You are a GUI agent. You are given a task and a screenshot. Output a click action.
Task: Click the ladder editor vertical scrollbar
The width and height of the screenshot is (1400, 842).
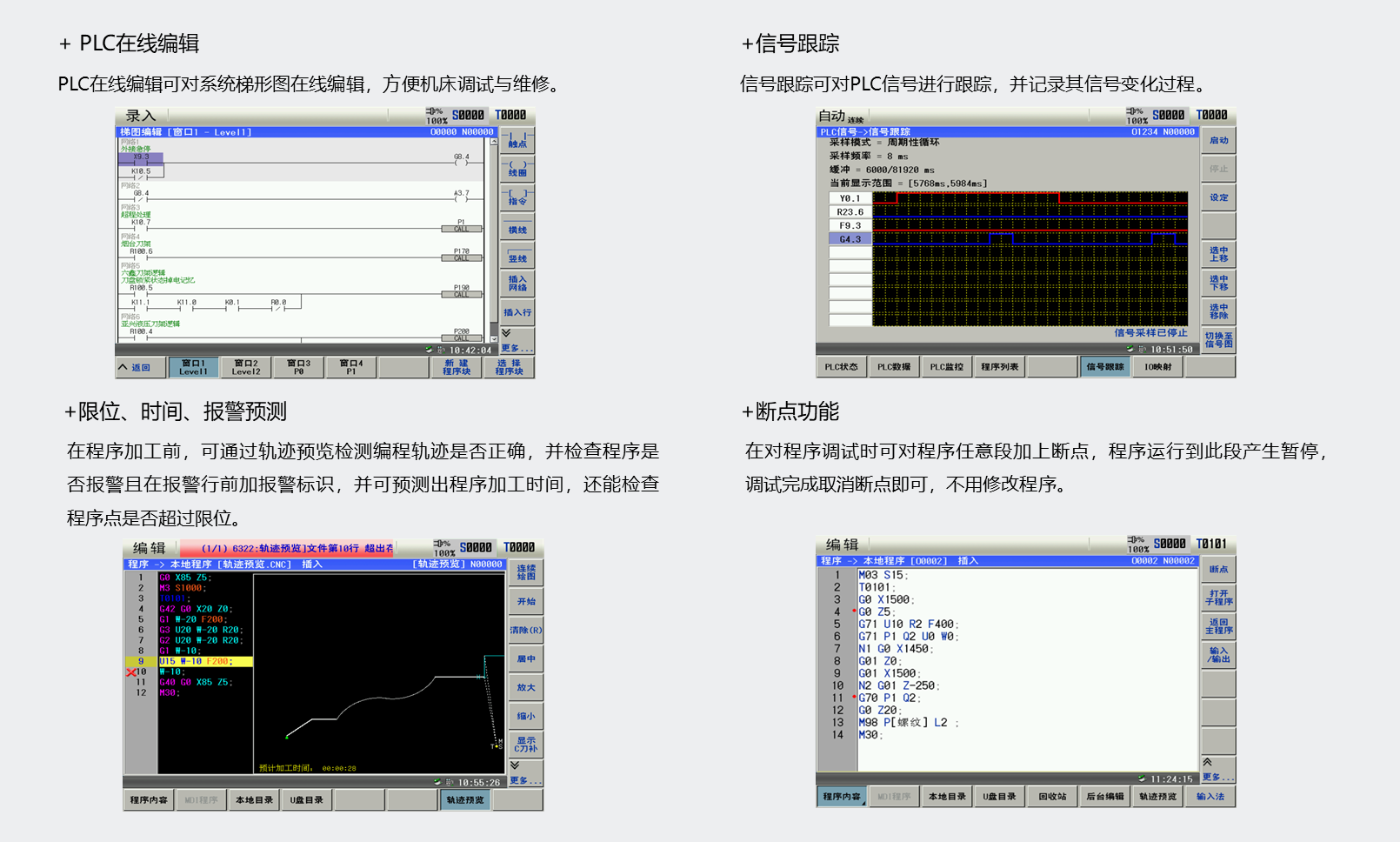coord(494,235)
